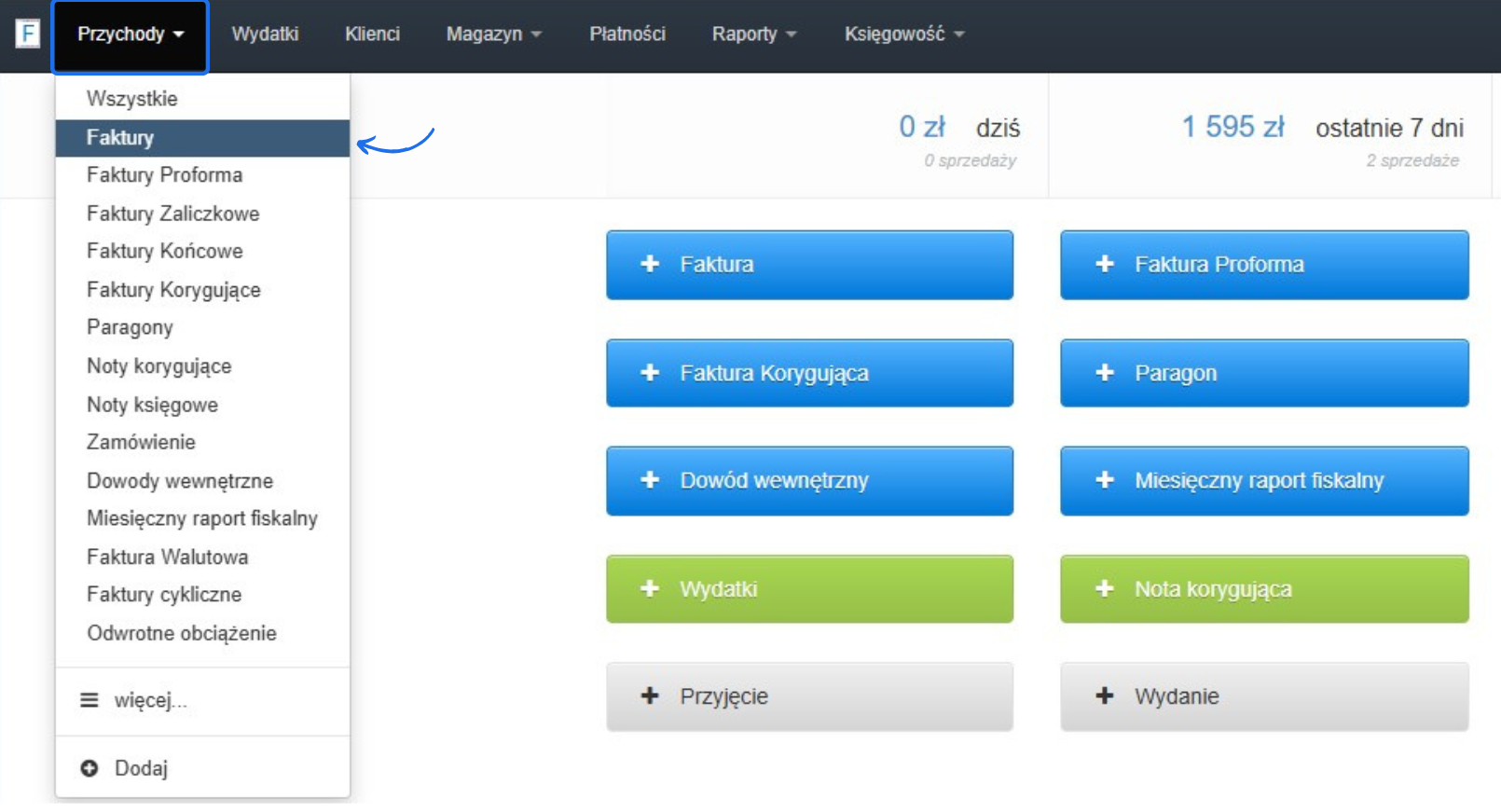The image size is (1501, 812).
Task: Open Faktury Końcowe menu entry
Action: (202, 252)
